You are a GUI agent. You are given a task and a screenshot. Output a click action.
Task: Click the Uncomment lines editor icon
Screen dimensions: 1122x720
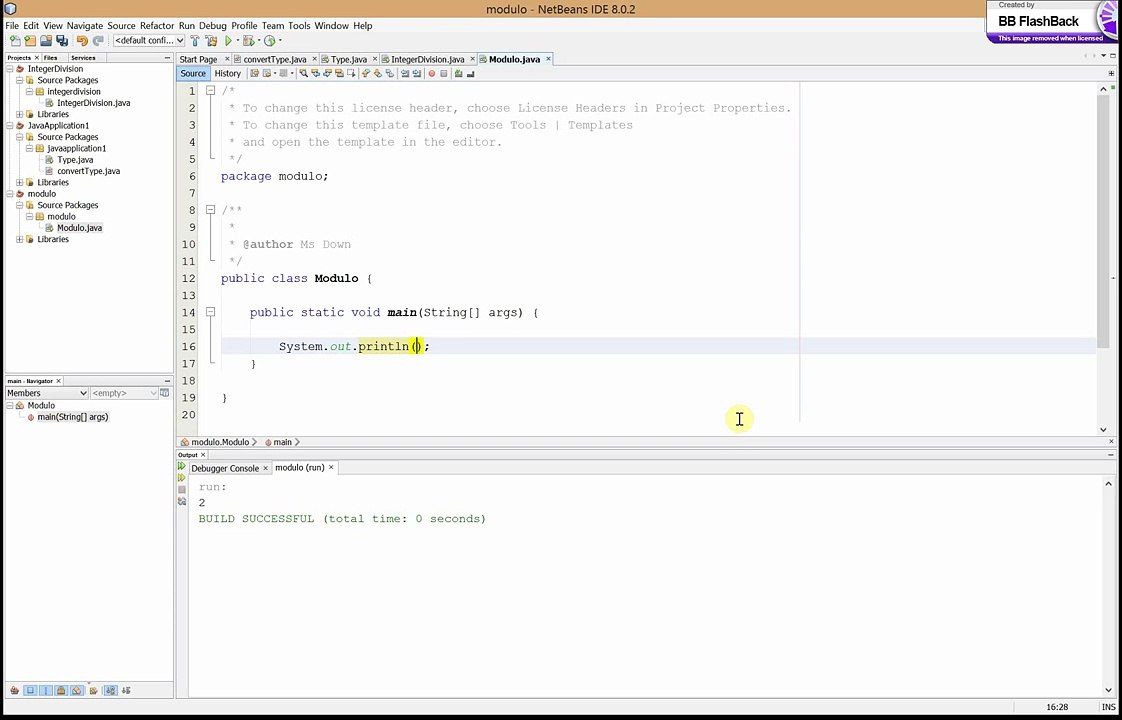click(x=471, y=73)
